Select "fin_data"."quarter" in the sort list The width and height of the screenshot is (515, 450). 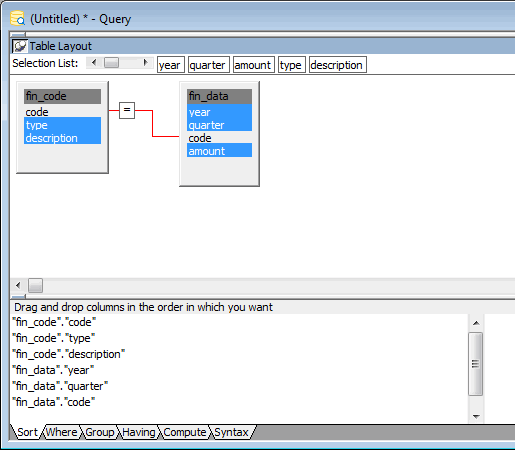click(60, 386)
